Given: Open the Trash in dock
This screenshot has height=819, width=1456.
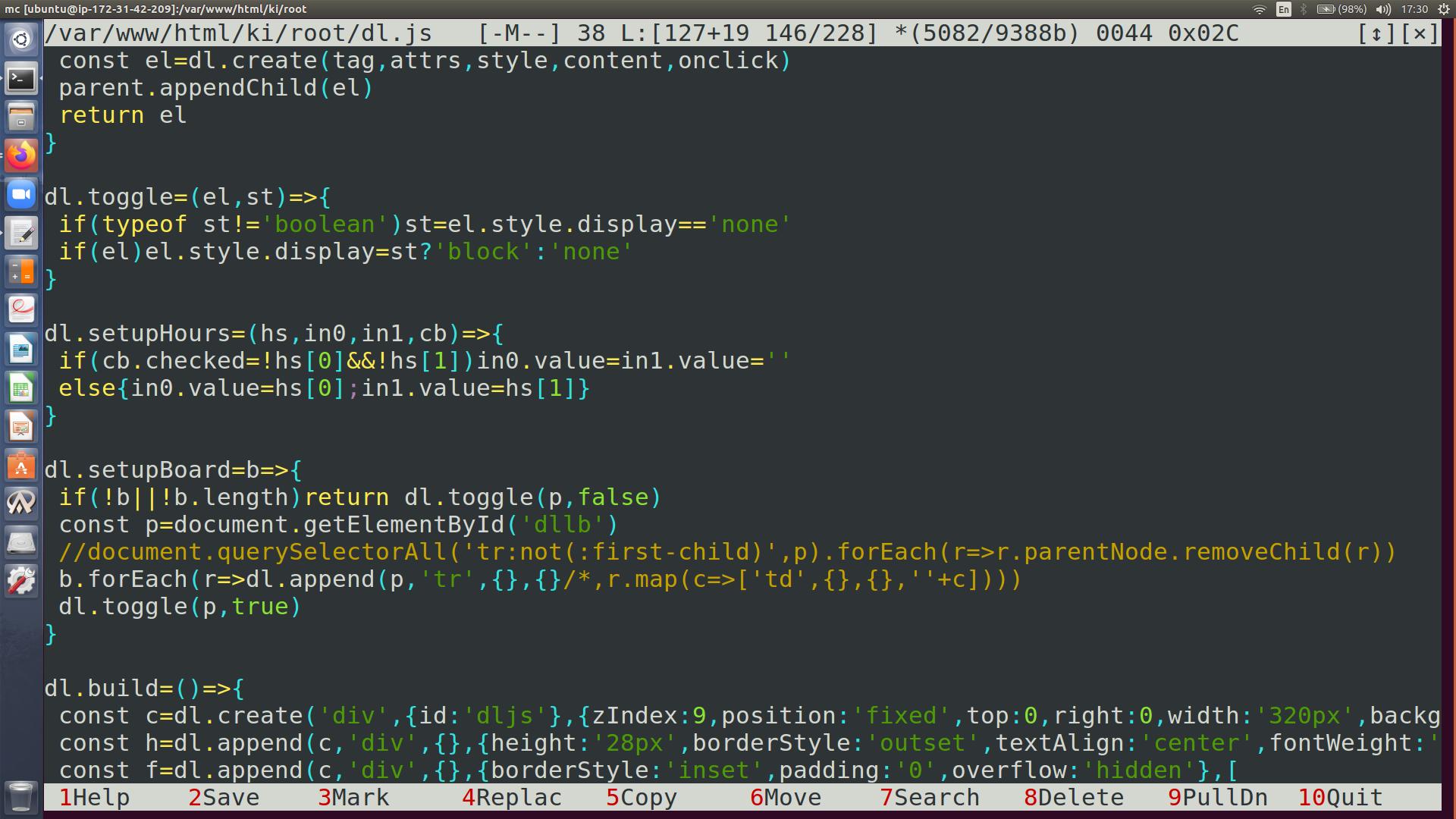Looking at the screenshot, I should (x=21, y=796).
